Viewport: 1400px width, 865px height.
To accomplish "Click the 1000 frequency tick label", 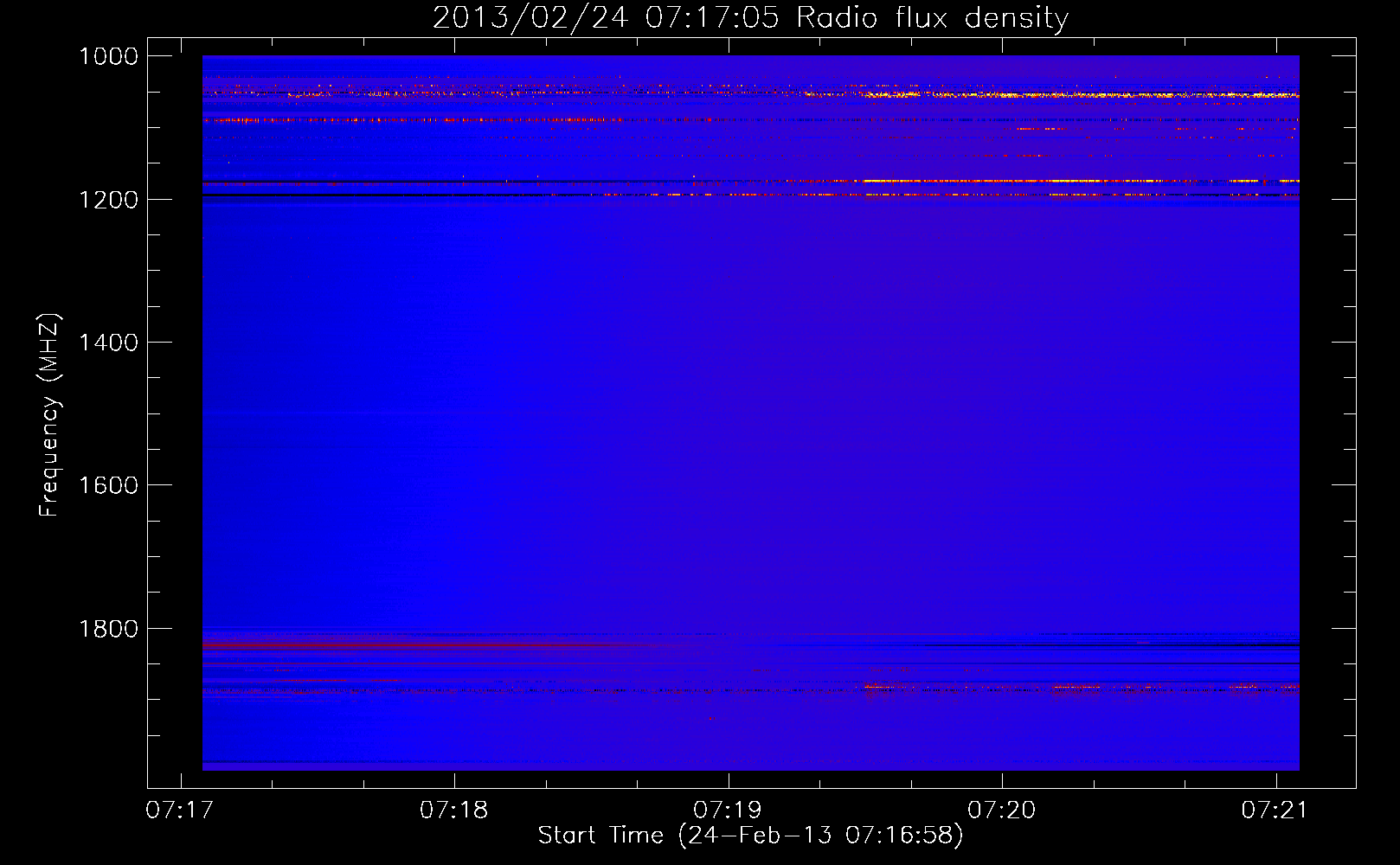I will pos(108,56).
